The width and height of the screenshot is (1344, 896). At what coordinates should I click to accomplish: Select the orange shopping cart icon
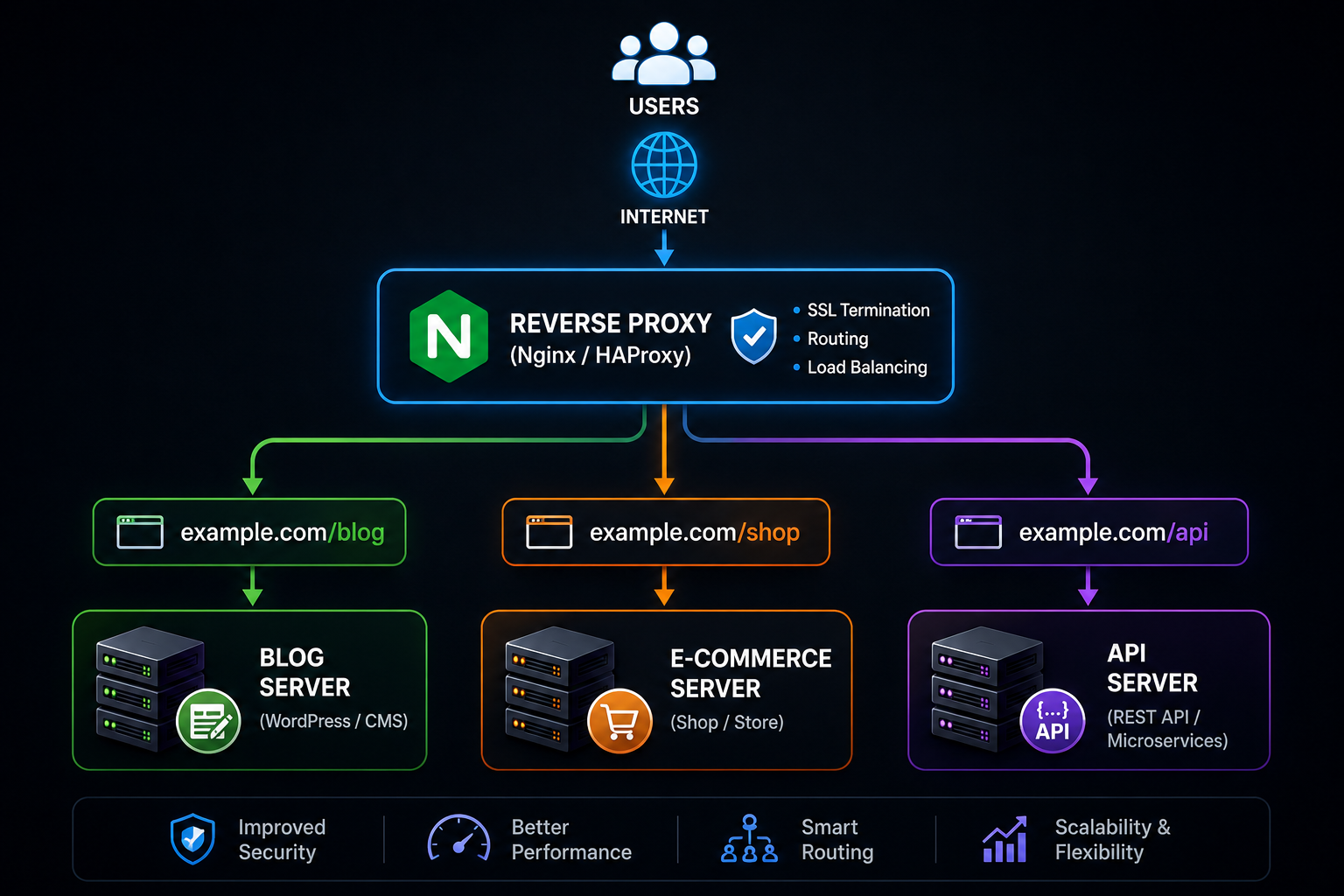tap(619, 722)
